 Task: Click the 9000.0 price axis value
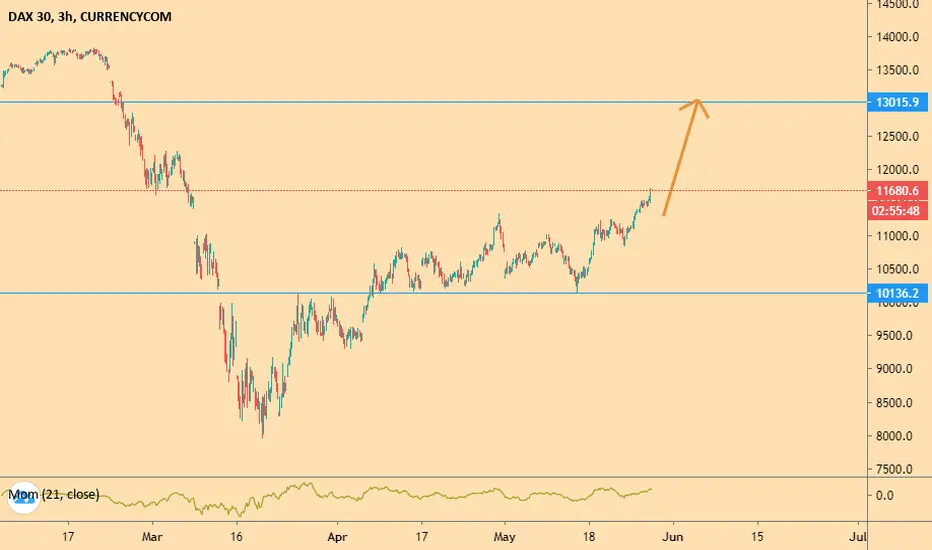pos(895,369)
